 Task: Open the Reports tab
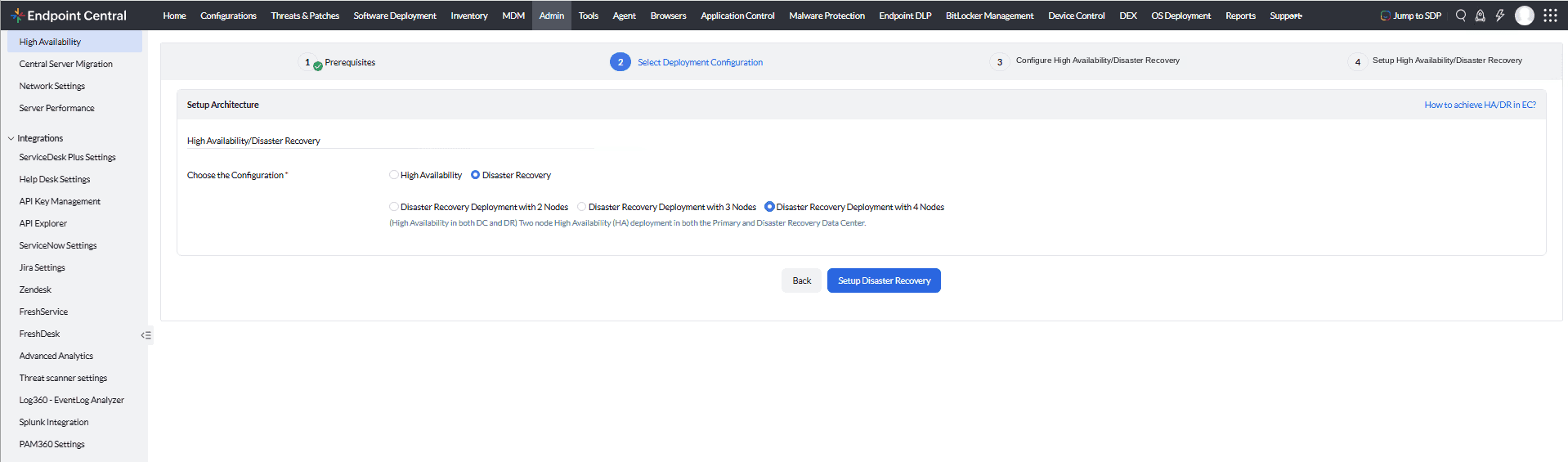(1240, 16)
